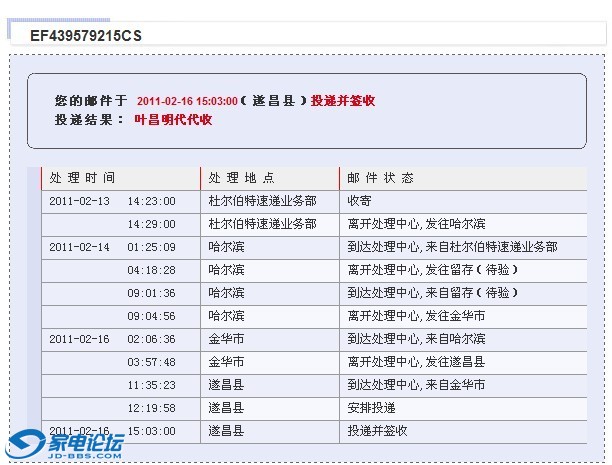Click the 14:29:00 time entry
The height and width of the screenshot is (465, 612).
tap(151, 224)
